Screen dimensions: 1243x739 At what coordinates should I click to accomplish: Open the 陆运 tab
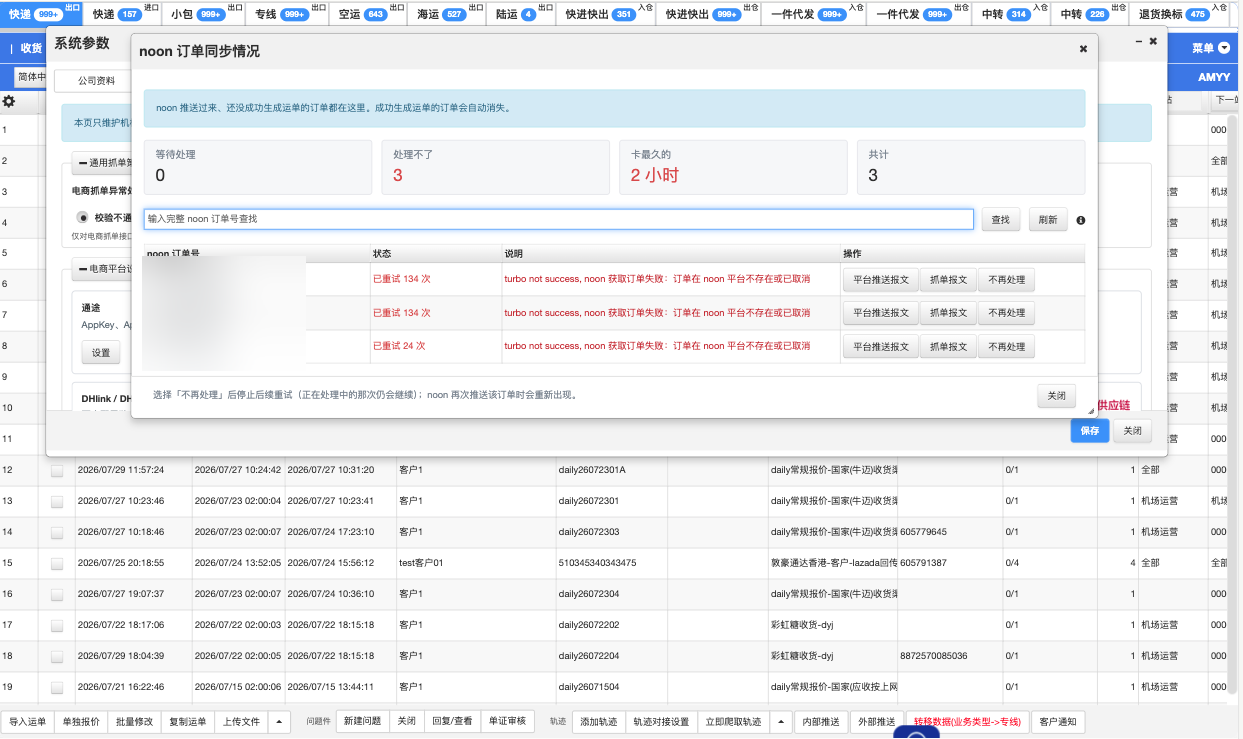[x=520, y=14]
